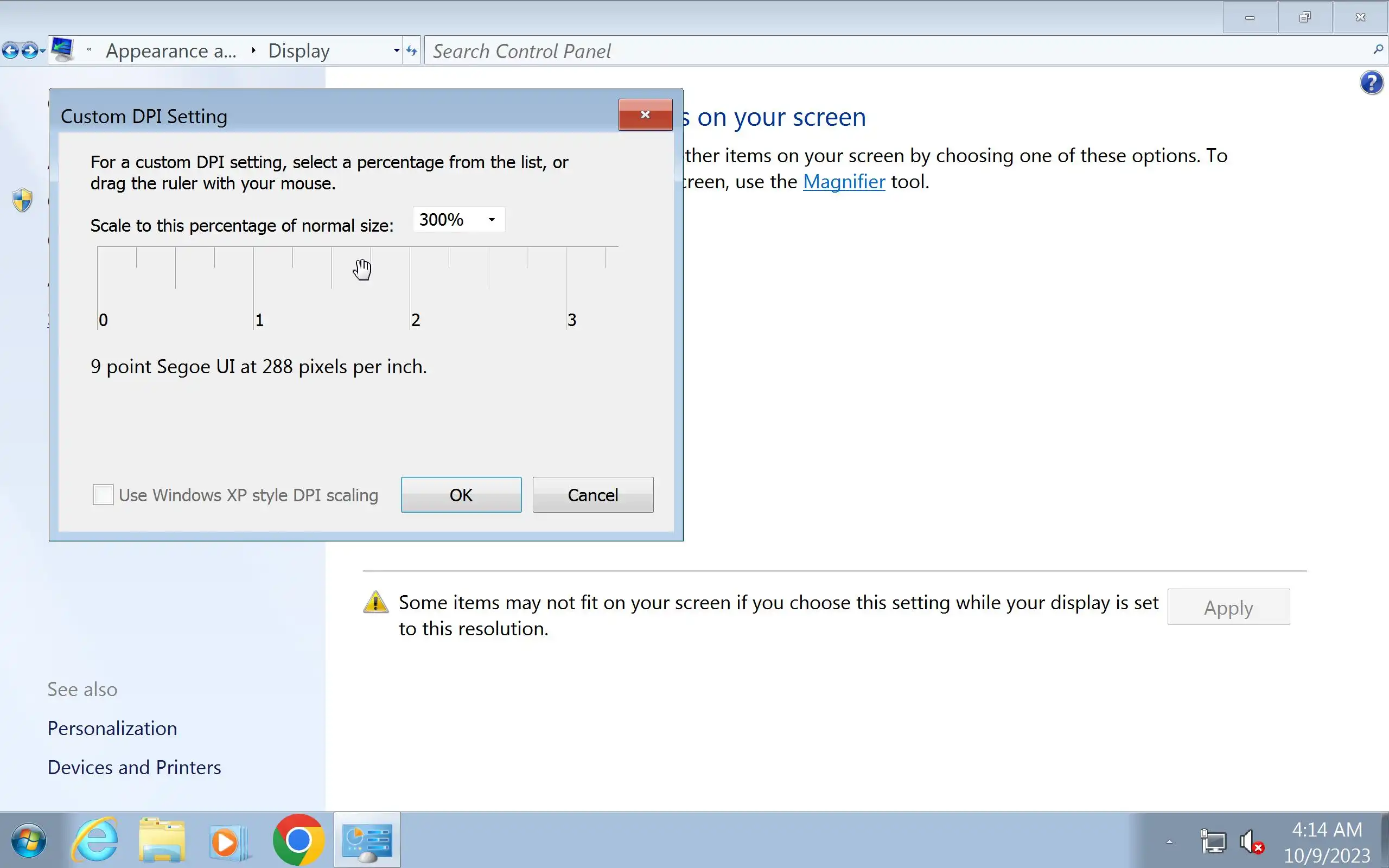Click the Windows Start orb
Screen dimensions: 1389x868
click(x=28, y=841)
